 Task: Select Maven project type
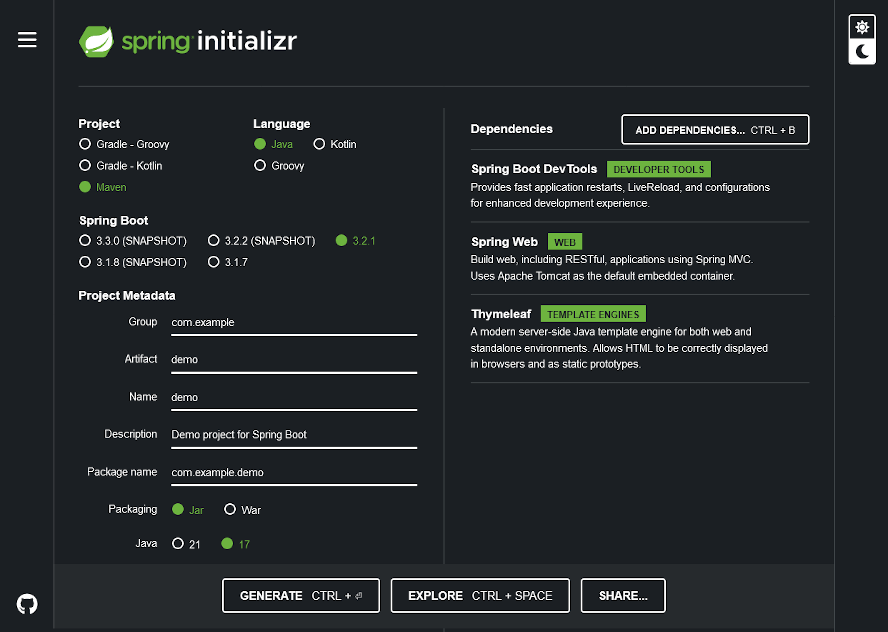(x=103, y=187)
